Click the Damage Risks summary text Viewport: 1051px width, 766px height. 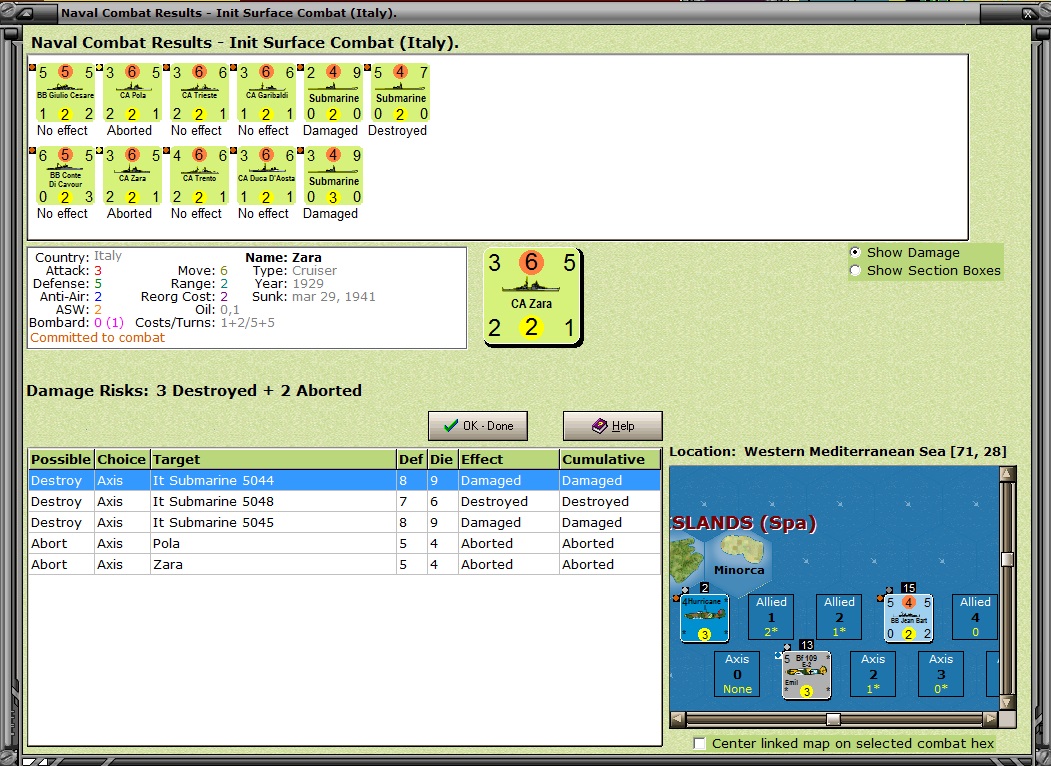(x=194, y=391)
